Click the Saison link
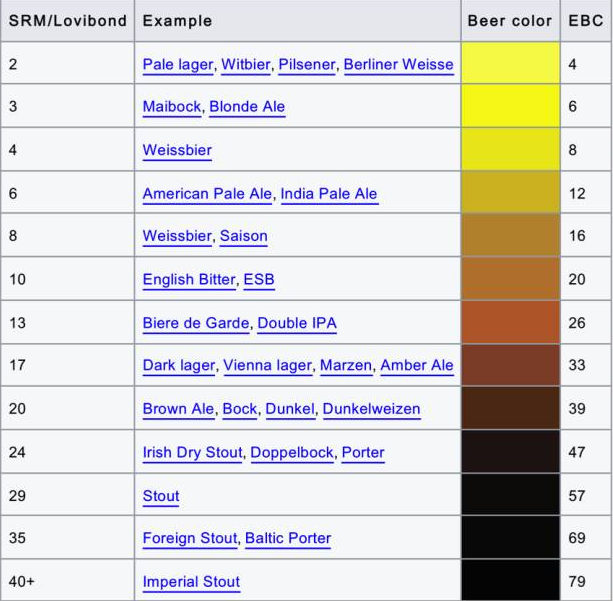The image size is (613, 601). [x=244, y=236]
